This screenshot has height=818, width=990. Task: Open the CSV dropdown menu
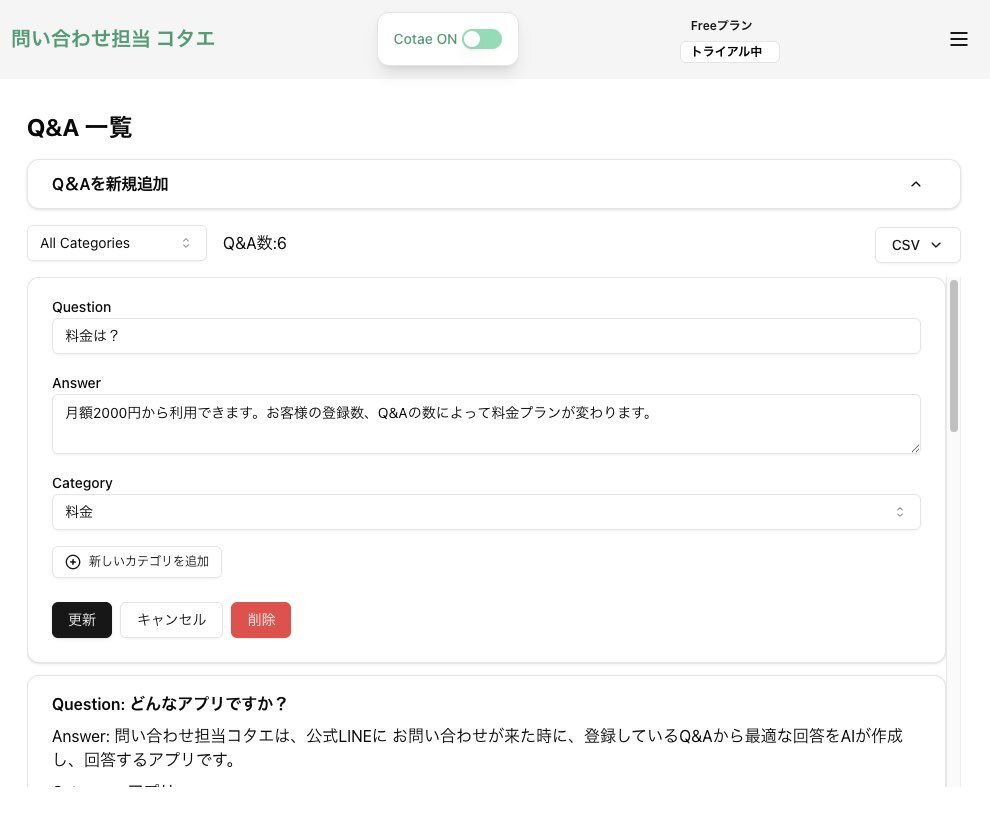click(x=917, y=245)
